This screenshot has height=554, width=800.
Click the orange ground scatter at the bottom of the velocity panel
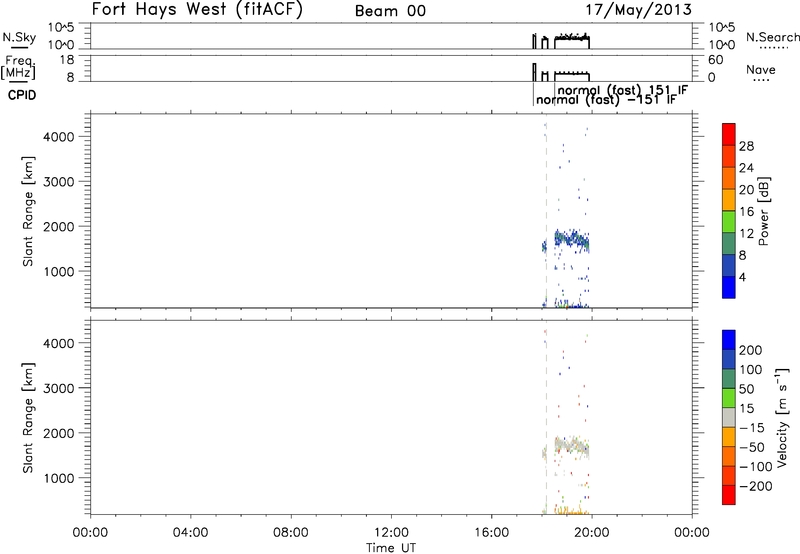click(569, 511)
